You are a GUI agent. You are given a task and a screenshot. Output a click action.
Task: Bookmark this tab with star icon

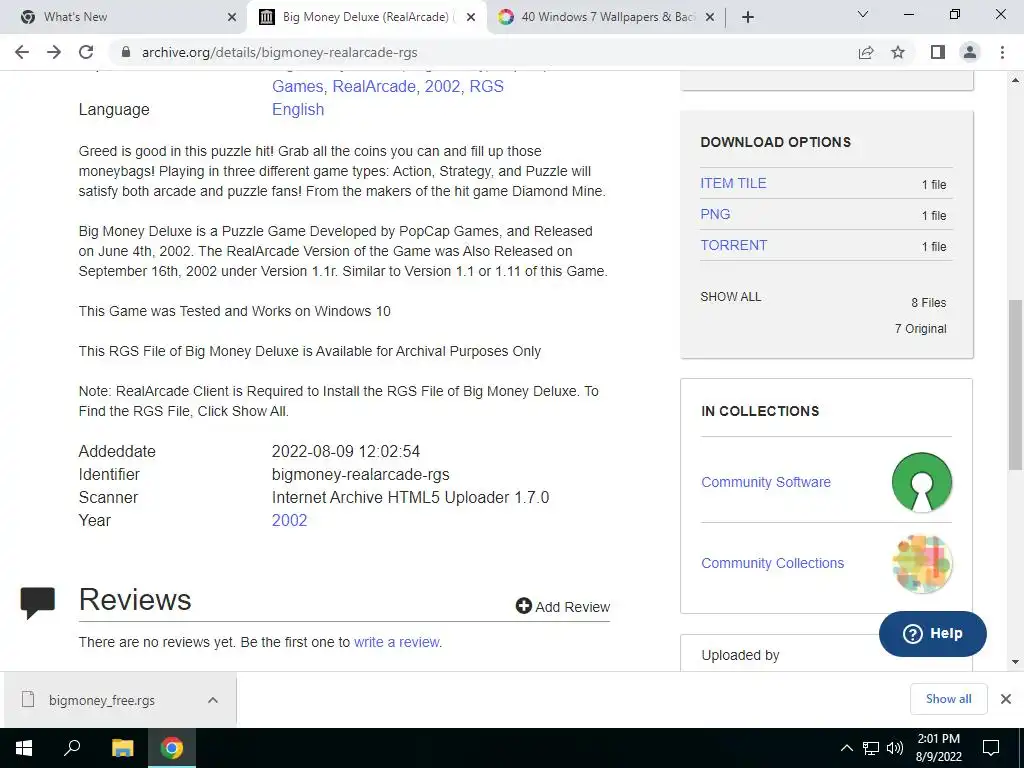(898, 52)
